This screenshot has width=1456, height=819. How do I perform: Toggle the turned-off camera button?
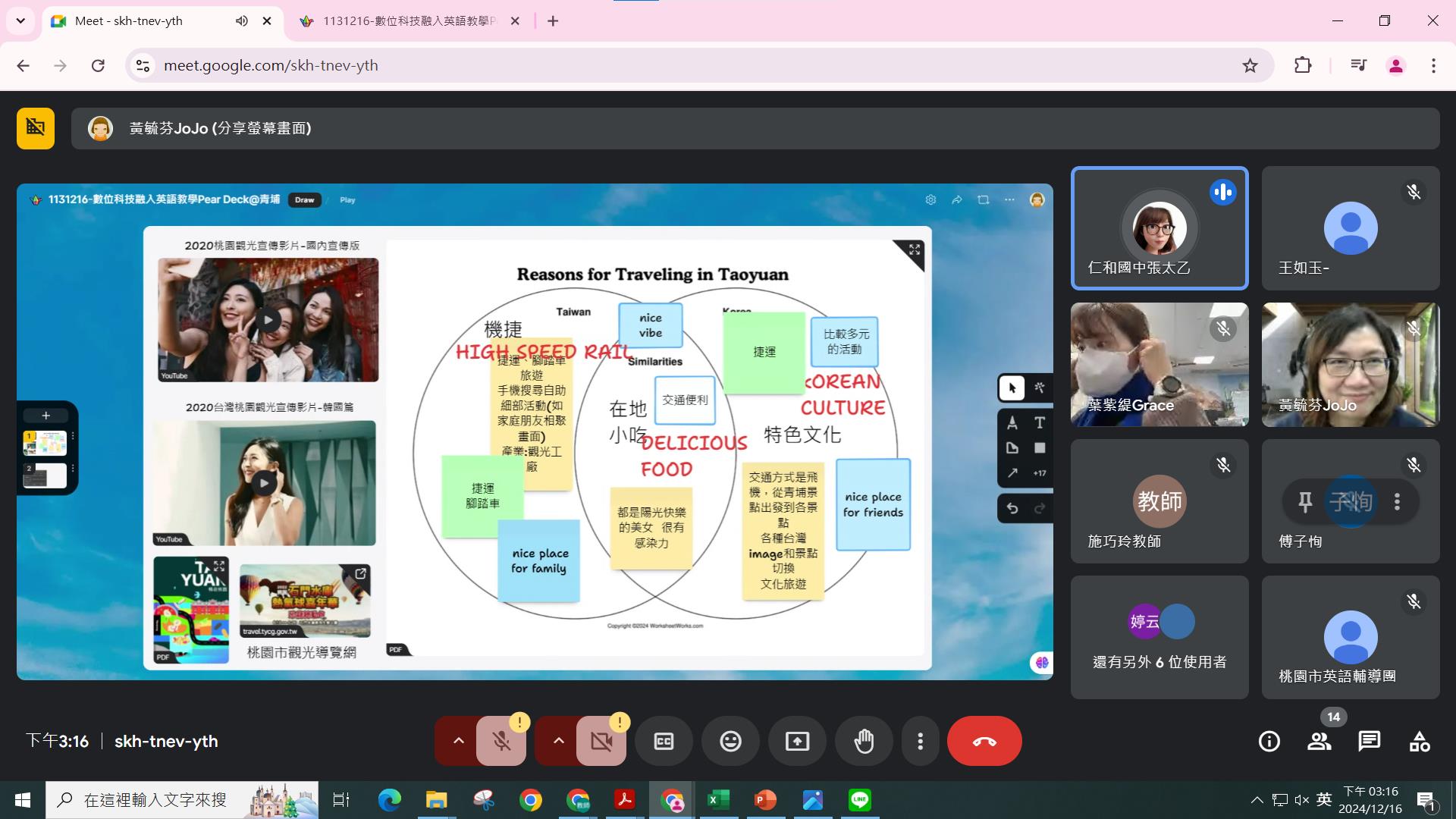[601, 741]
